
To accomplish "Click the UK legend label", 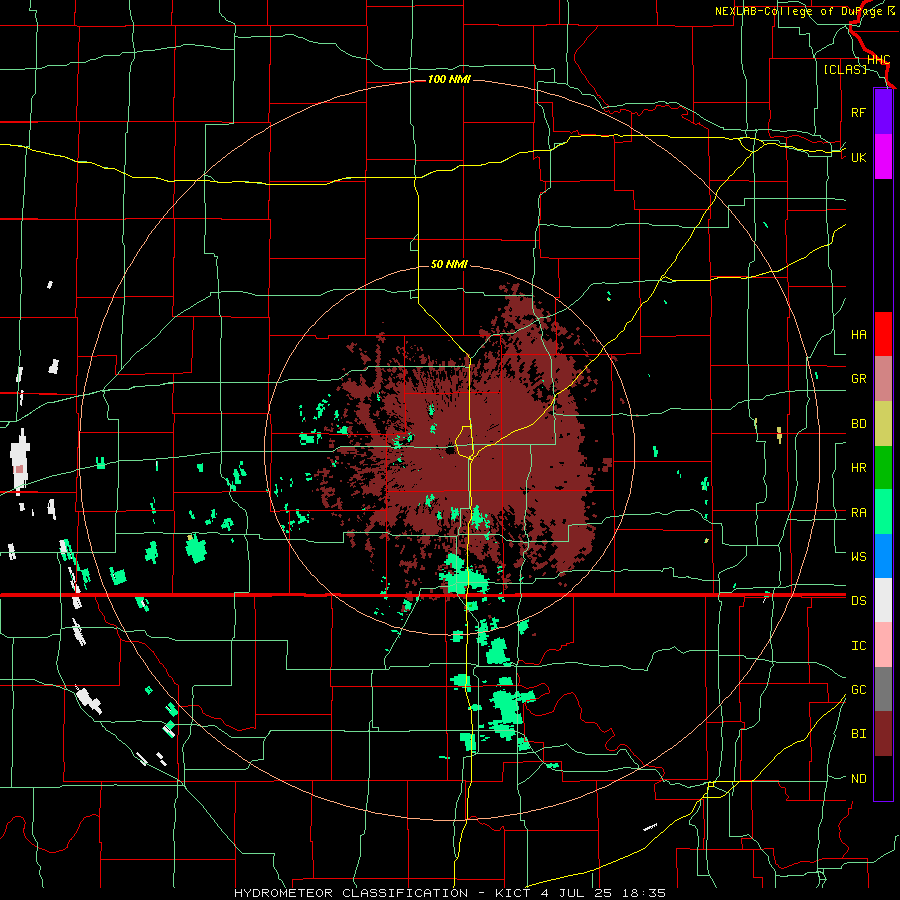I will pos(859,157).
